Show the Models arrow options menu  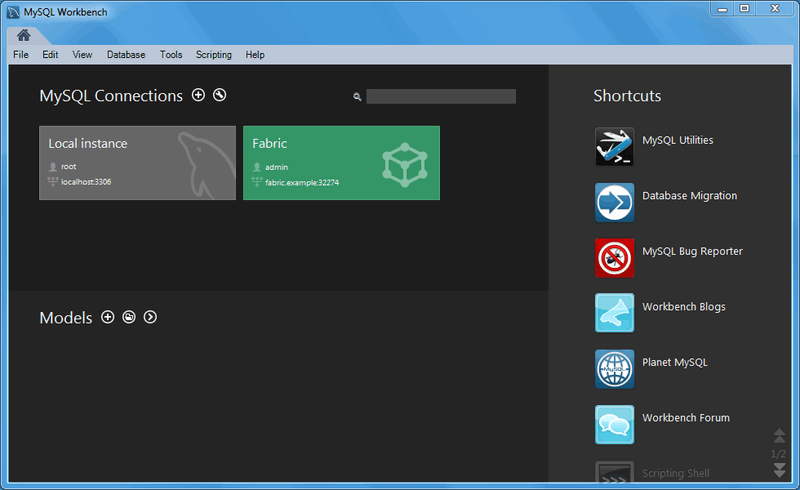click(x=150, y=317)
